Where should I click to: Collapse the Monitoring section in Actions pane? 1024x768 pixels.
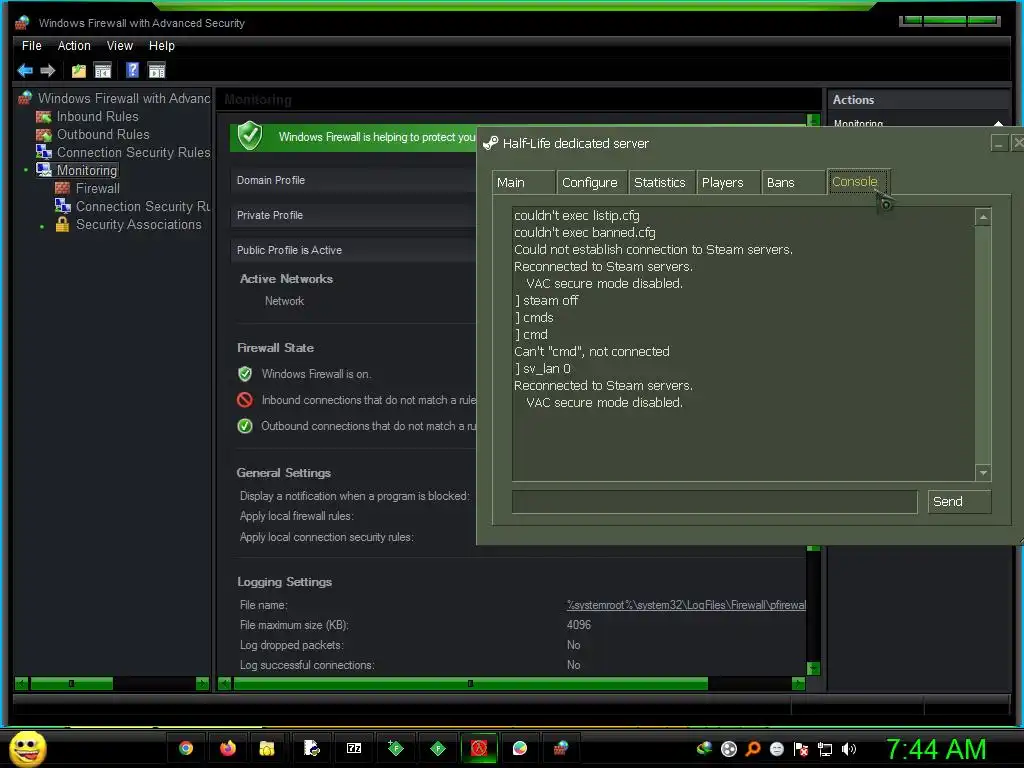[x=999, y=123]
